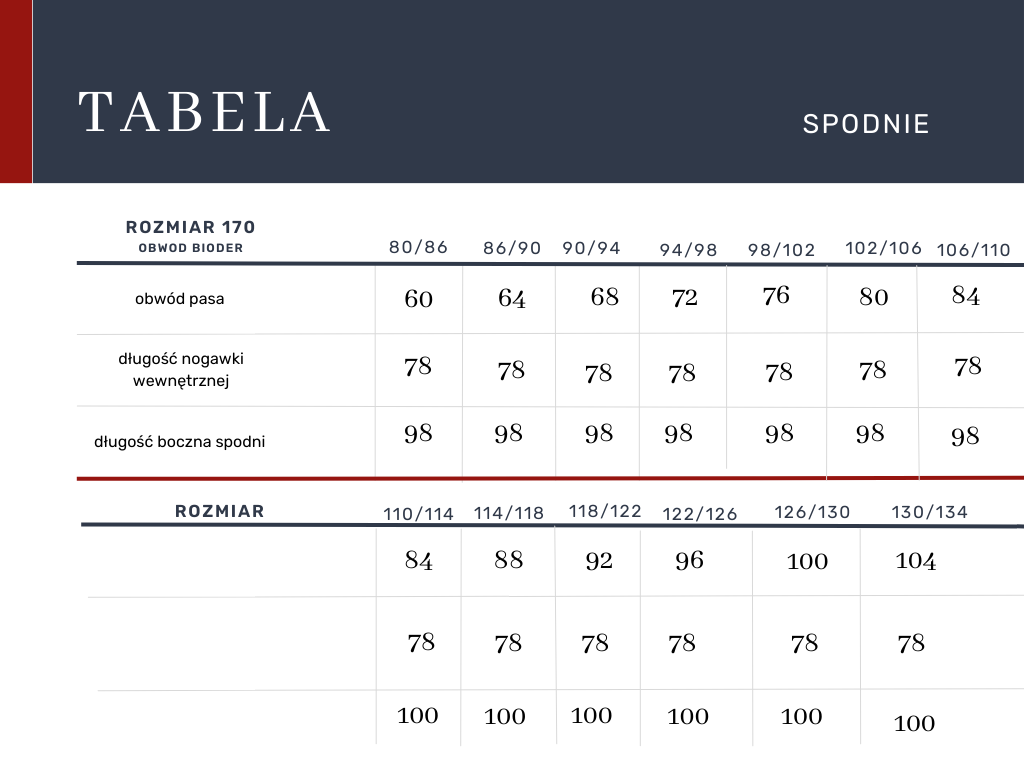Click the value 104 cell
This screenshot has width=1024, height=768.
(x=915, y=561)
